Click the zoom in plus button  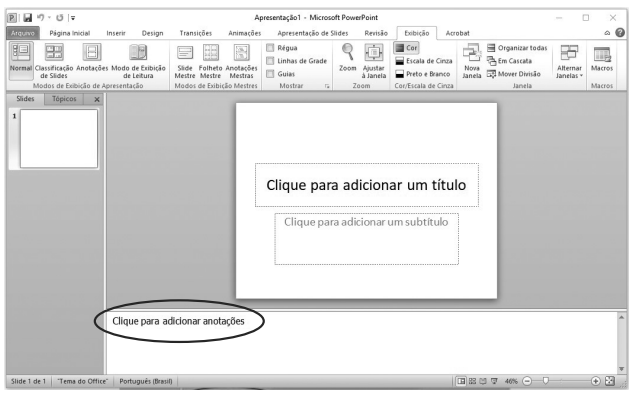click(596, 381)
